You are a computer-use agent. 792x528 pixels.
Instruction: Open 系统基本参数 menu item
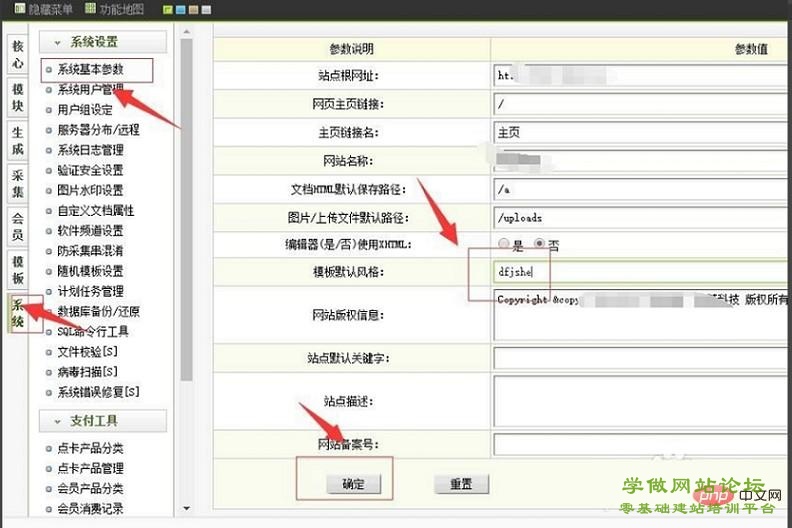click(90, 69)
